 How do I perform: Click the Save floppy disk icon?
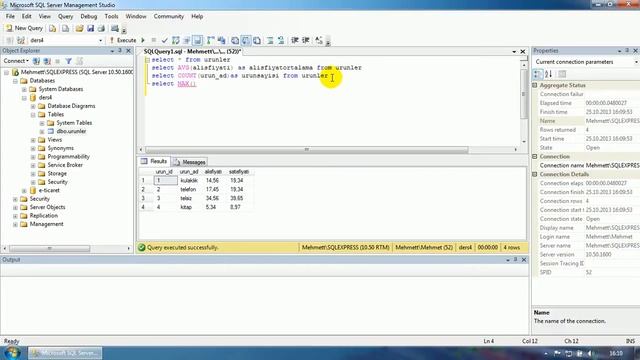click(x=90, y=28)
